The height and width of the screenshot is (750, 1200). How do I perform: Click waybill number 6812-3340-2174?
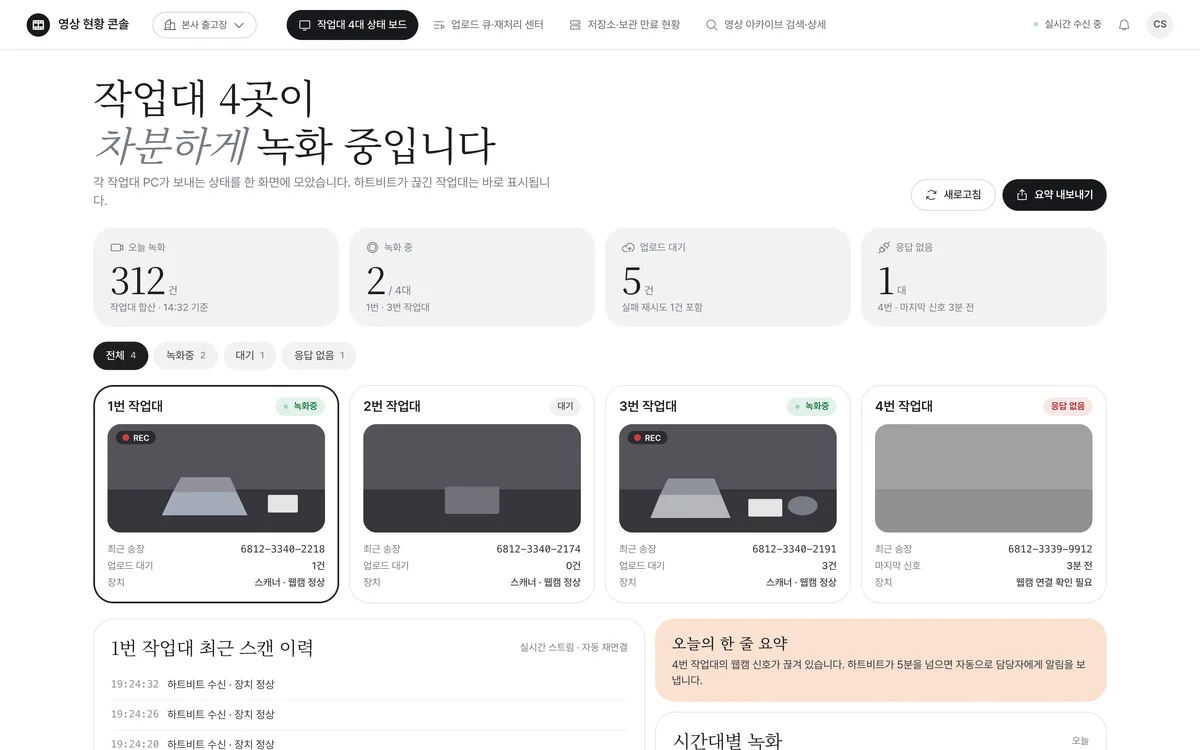point(539,549)
